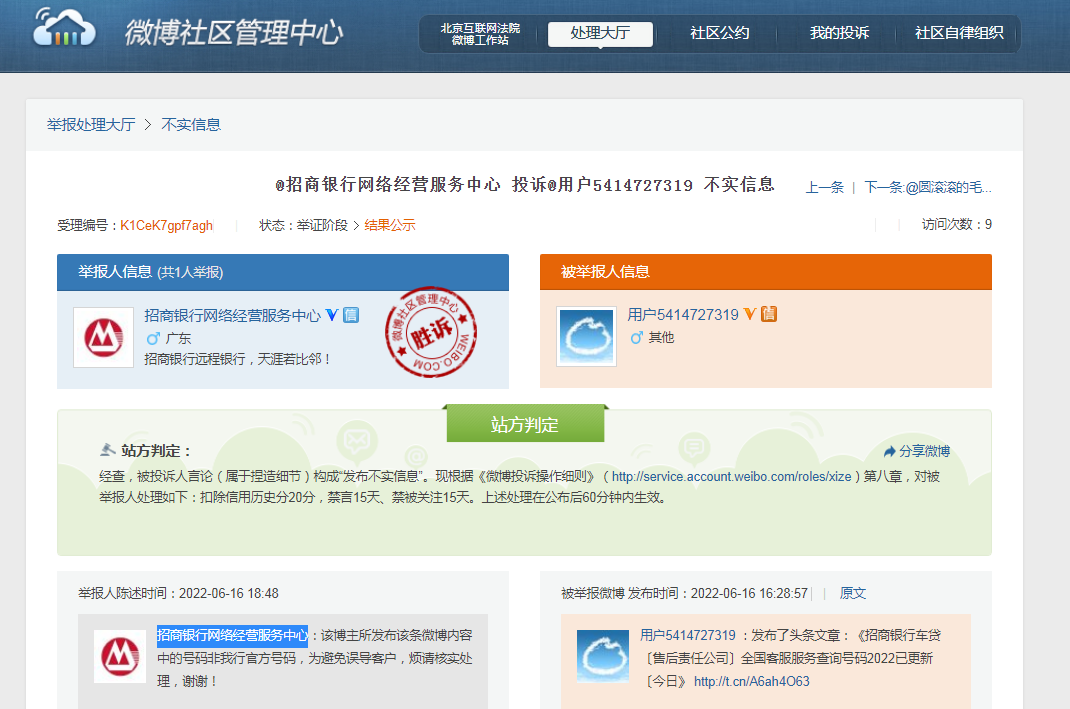Click 招商银行远程银行，天涯若比邻！ description

tap(237, 359)
